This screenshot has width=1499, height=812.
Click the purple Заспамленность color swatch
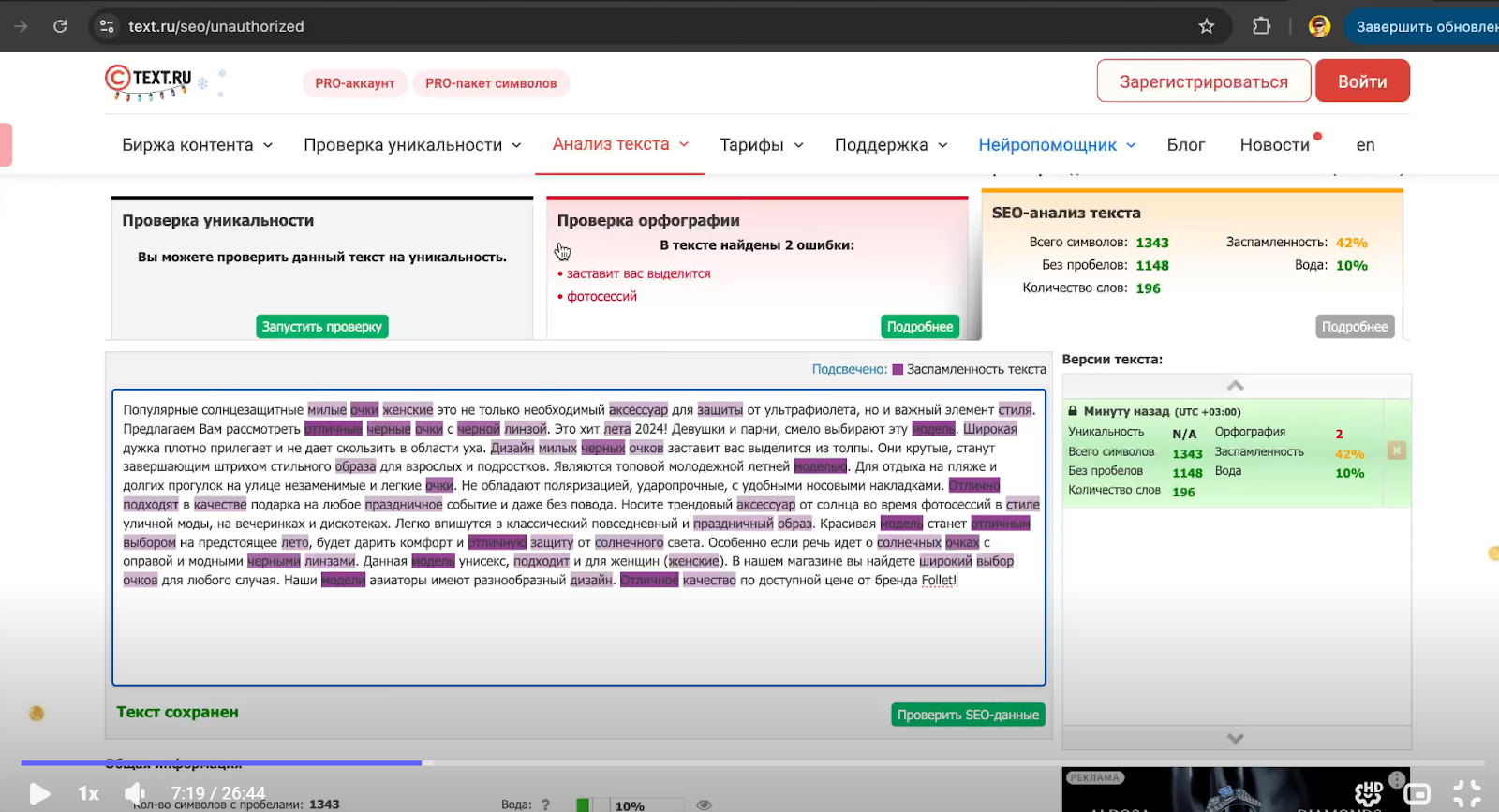coord(898,369)
